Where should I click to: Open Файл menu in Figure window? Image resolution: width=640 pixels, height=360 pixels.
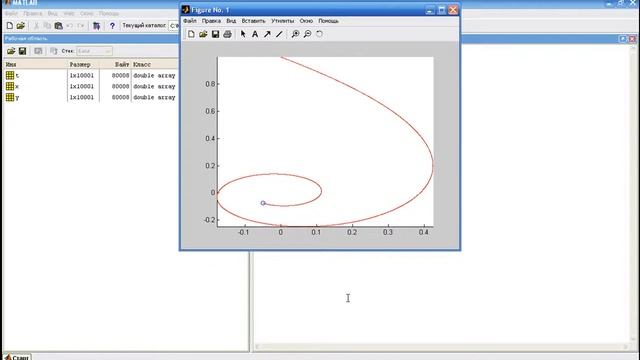190,21
